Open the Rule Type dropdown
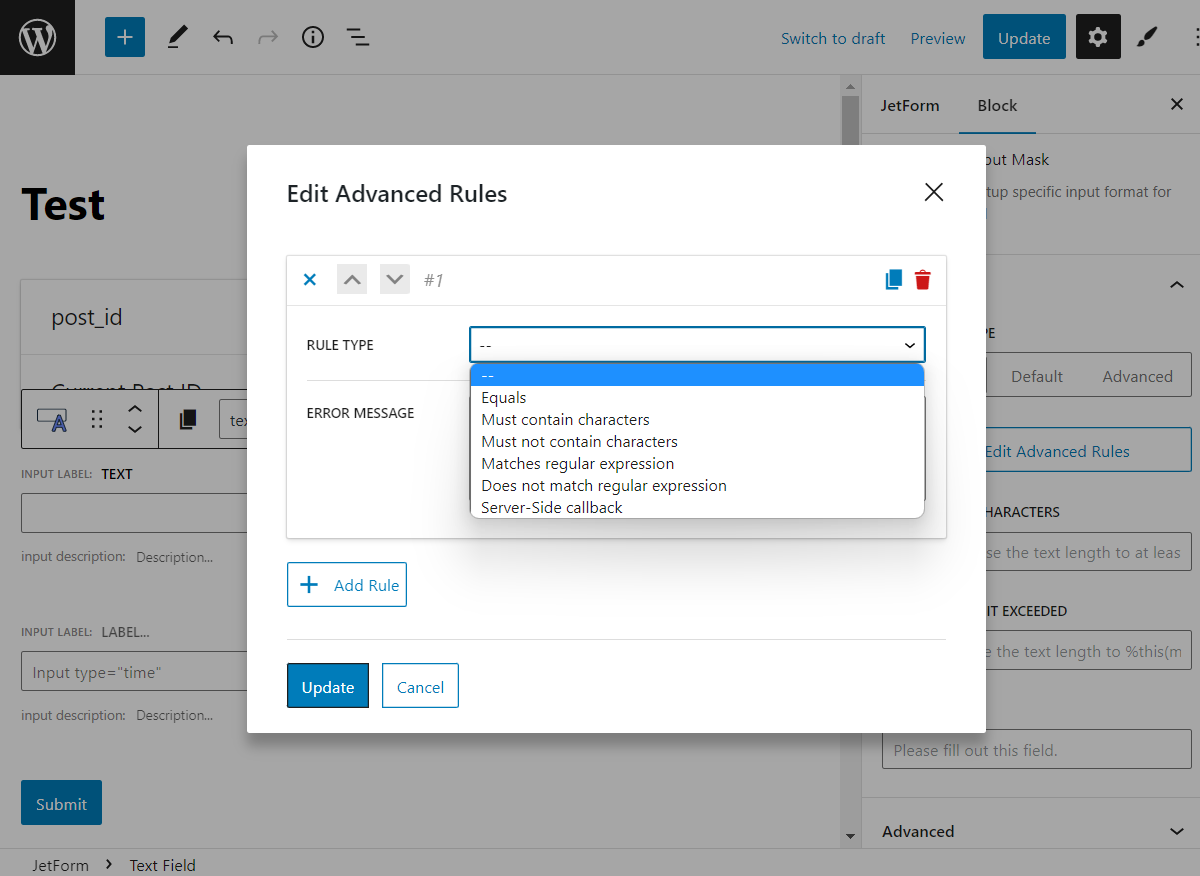Viewport: 1200px width, 876px height. tap(697, 343)
